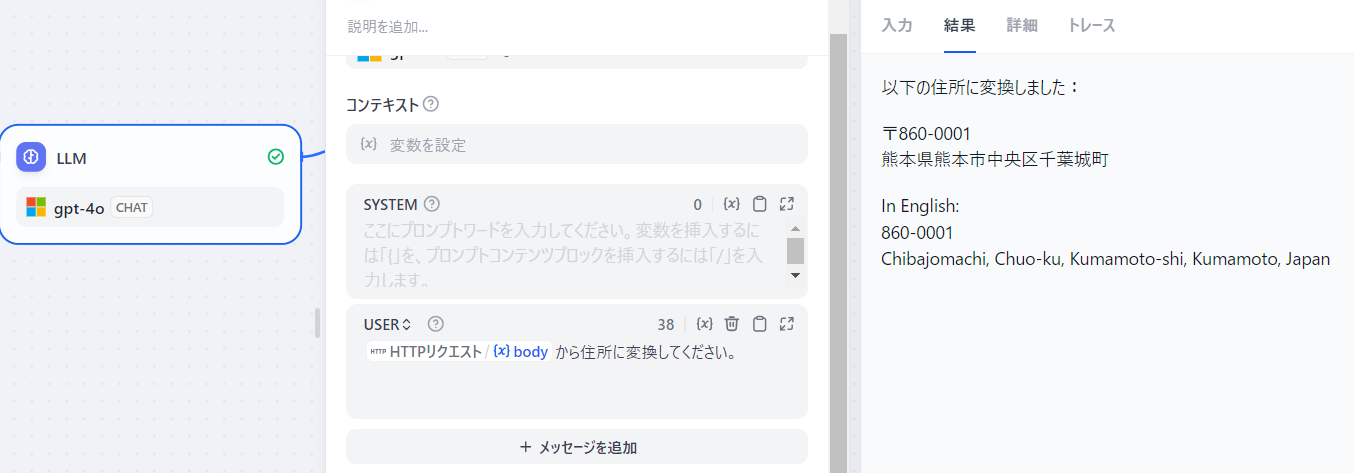Switch to the トレース tab
This screenshot has height=473, width=1354.
point(1091,26)
